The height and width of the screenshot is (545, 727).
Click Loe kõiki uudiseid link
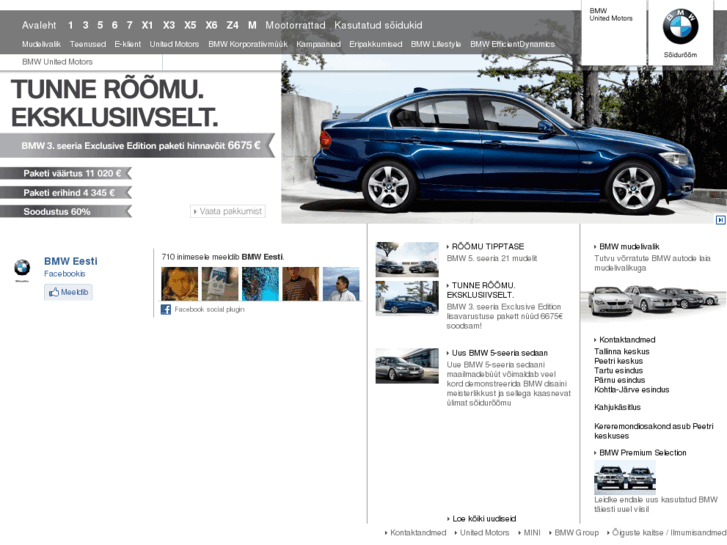(x=484, y=519)
